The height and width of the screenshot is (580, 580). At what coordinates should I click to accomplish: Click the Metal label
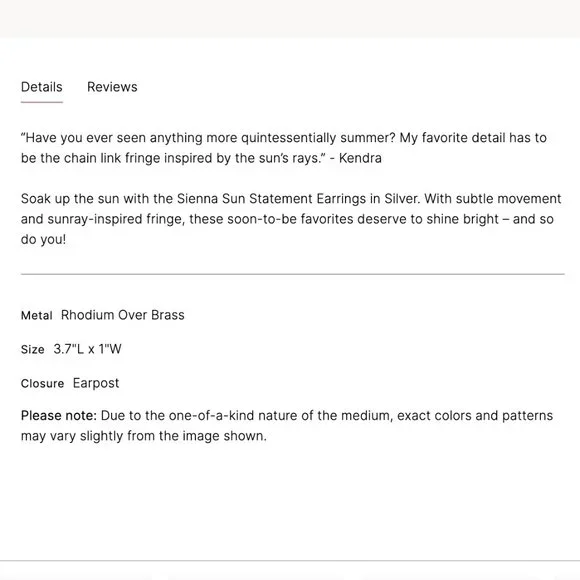pyautogui.click(x=37, y=316)
